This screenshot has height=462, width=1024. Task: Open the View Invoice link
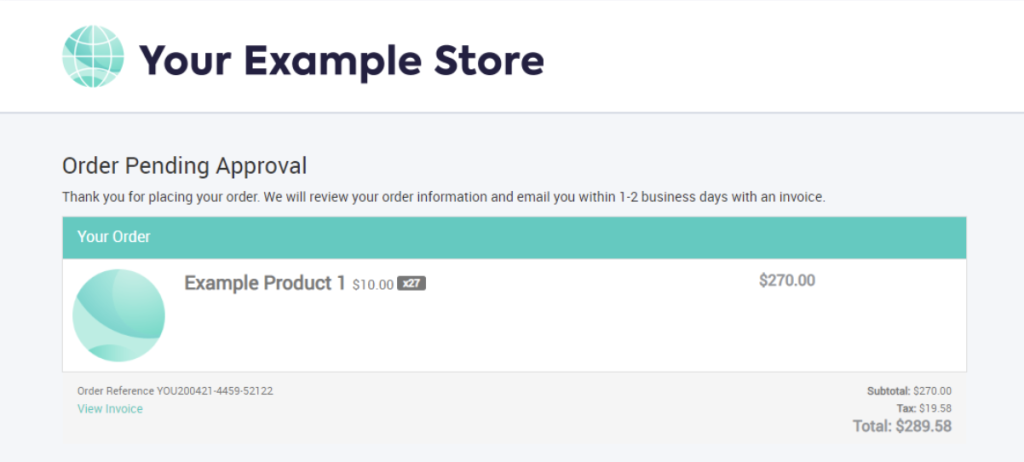tap(110, 409)
